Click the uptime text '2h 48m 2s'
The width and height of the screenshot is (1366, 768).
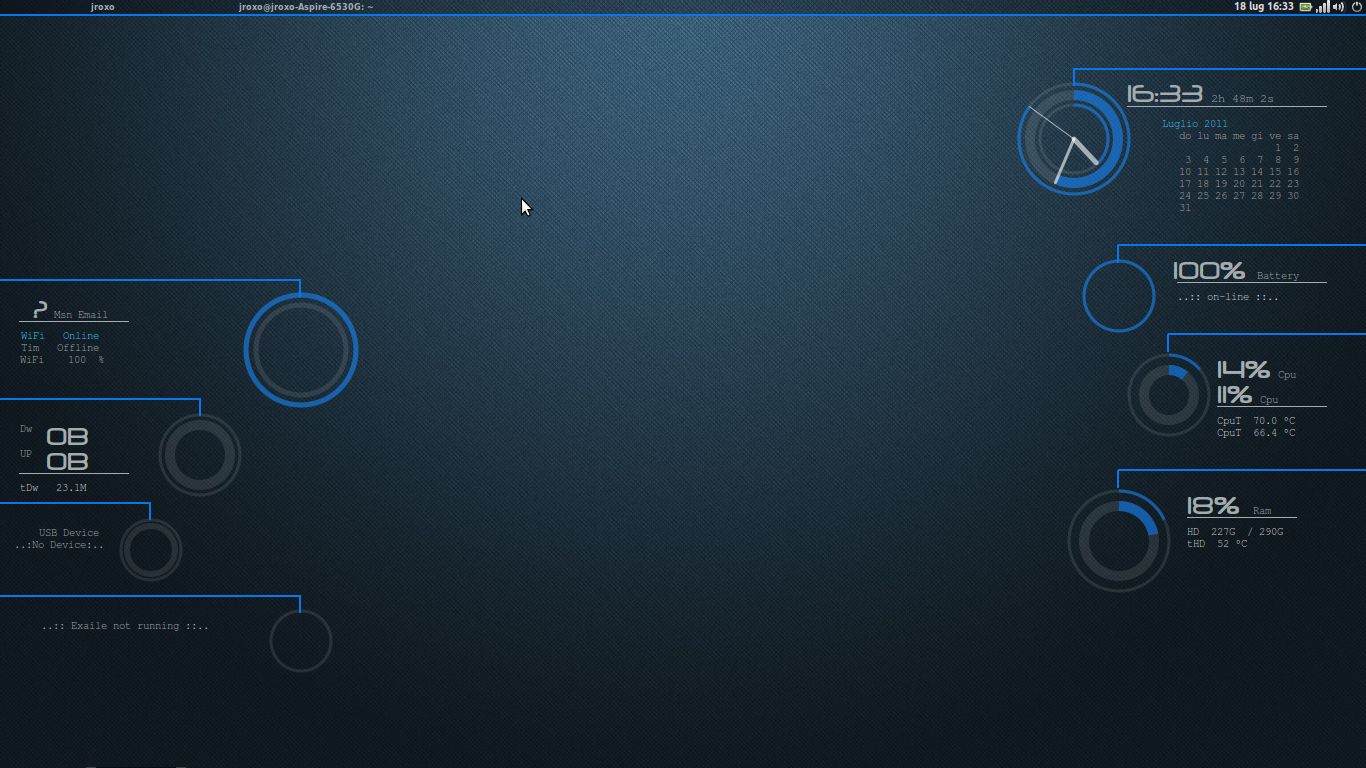1242,99
